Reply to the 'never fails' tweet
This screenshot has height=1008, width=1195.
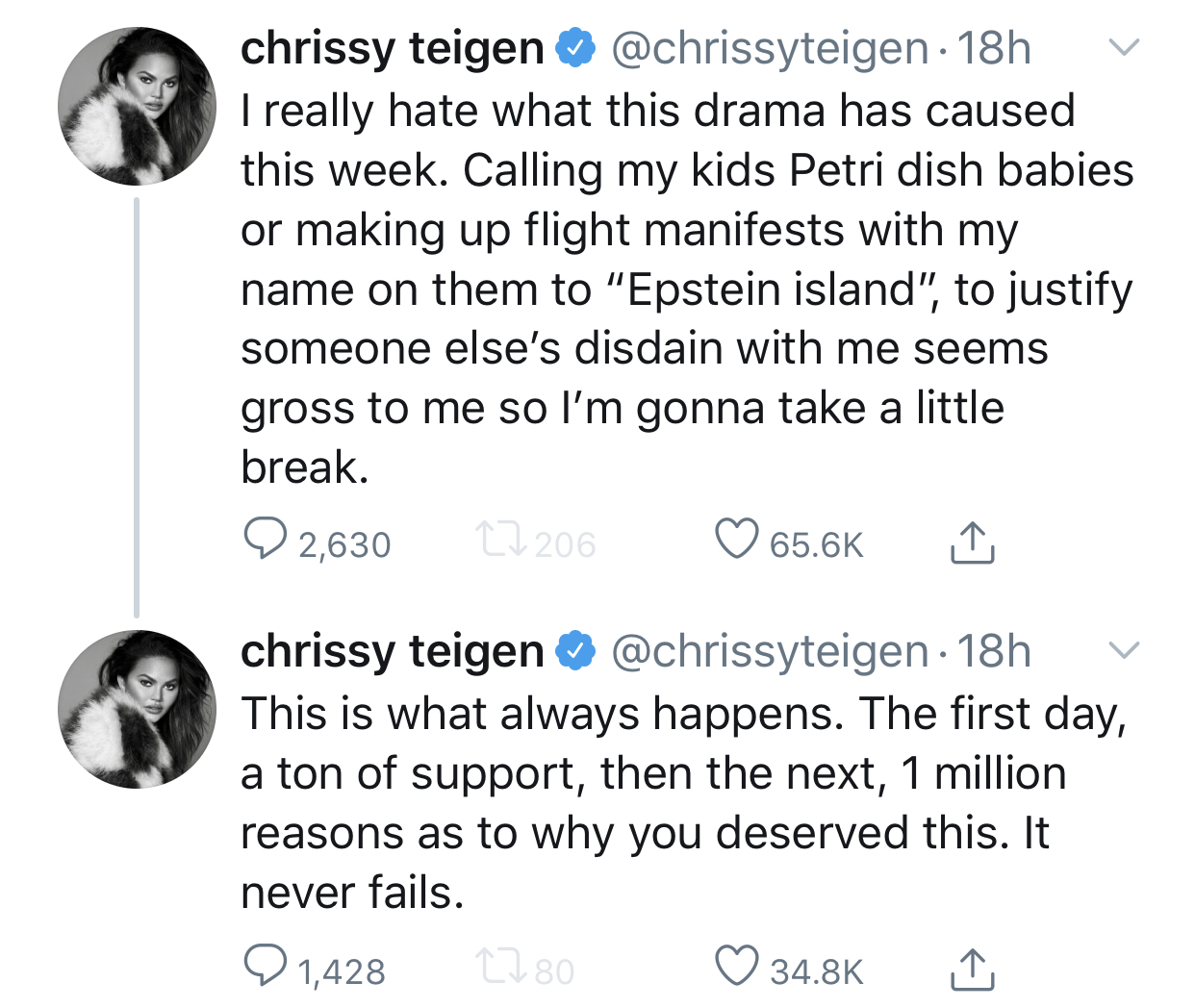click(266, 967)
